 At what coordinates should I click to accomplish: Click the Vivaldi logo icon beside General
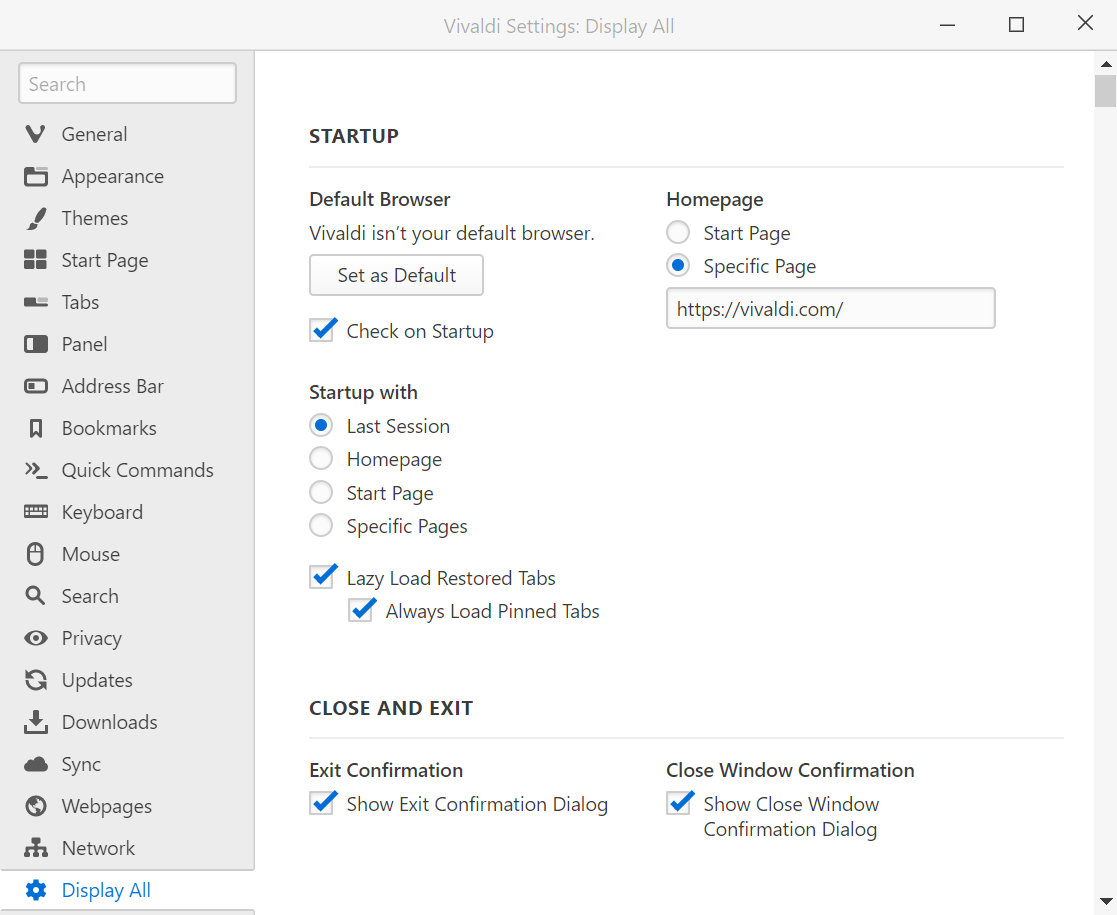coord(36,134)
